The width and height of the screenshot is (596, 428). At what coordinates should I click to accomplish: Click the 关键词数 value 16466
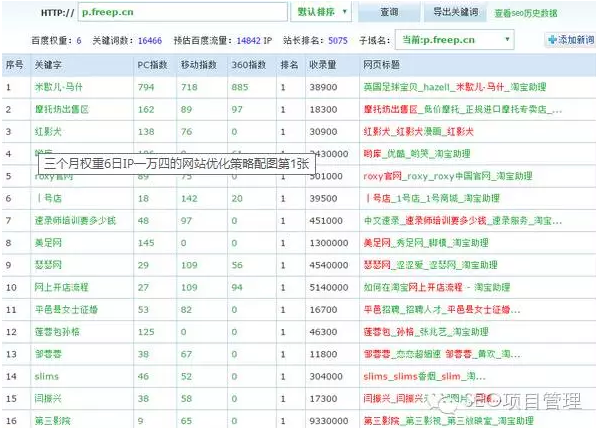click(150, 40)
